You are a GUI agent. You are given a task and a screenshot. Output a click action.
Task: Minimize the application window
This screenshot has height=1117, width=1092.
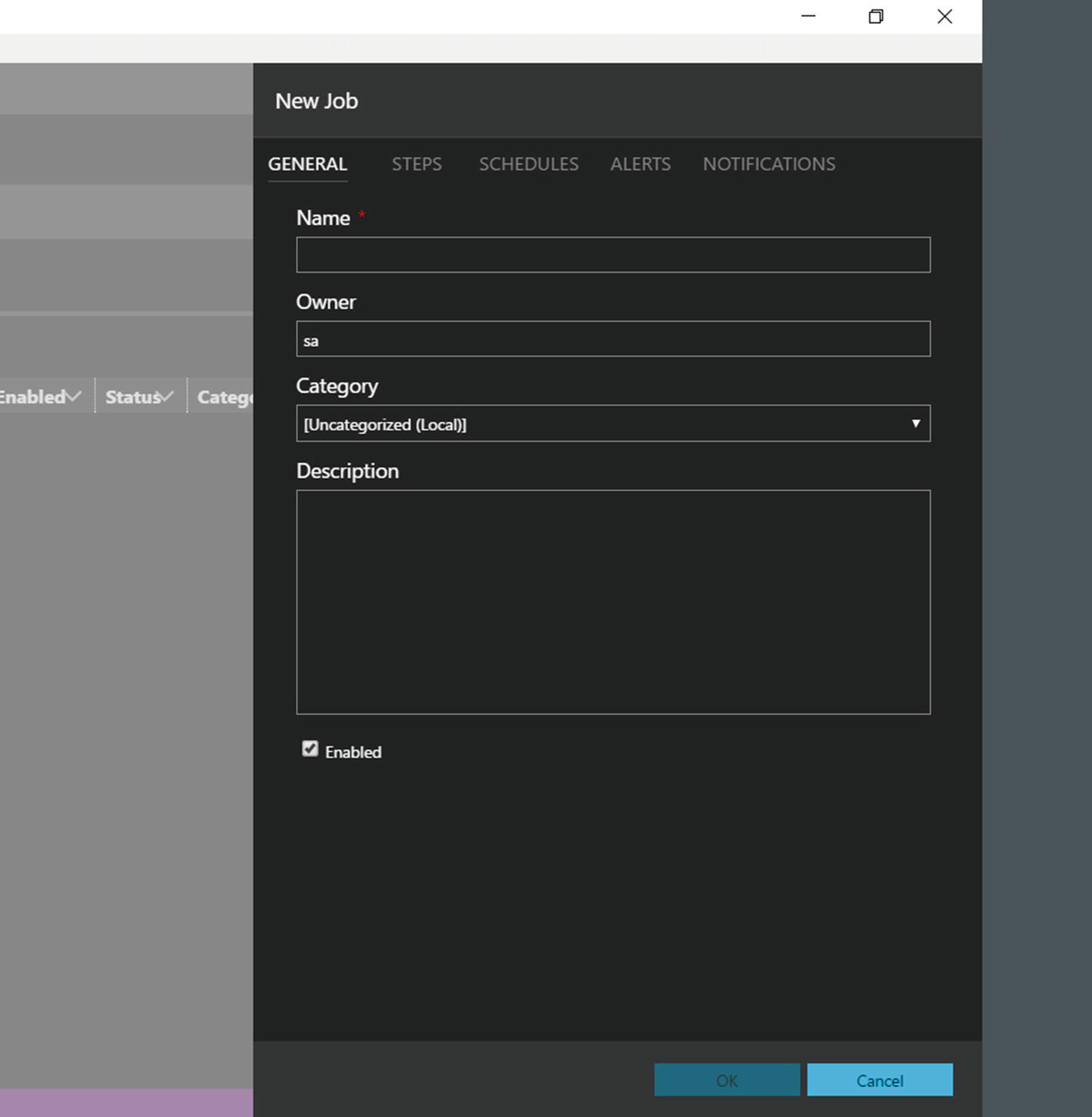tap(808, 16)
